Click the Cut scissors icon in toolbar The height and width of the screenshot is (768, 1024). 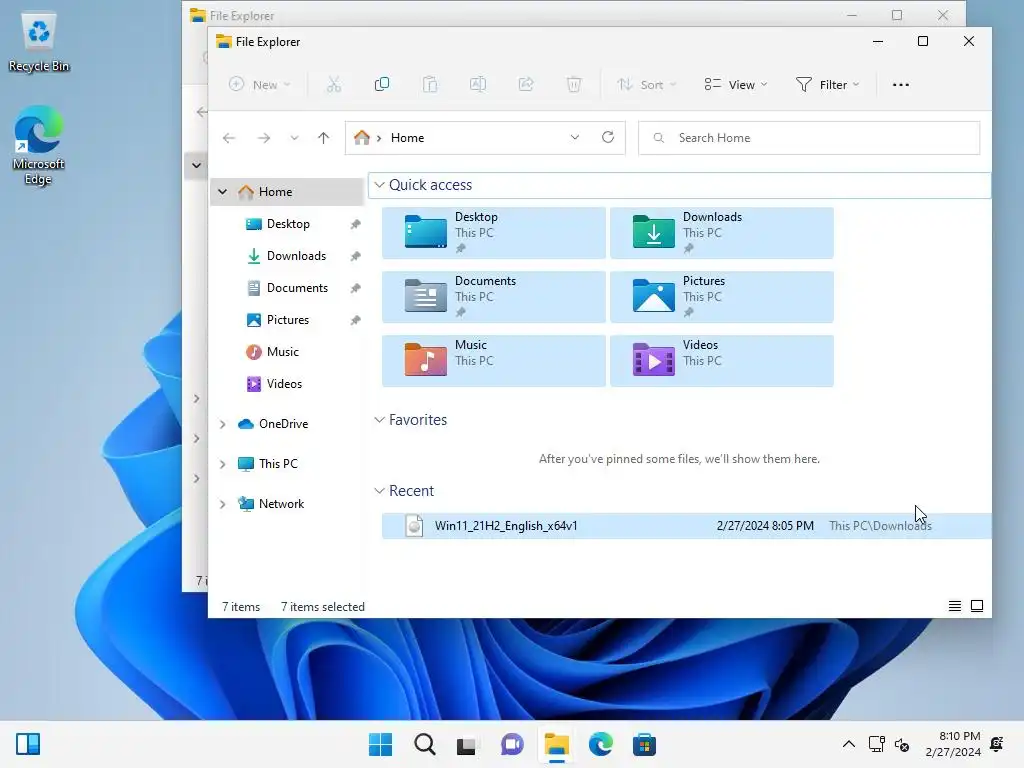click(334, 84)
